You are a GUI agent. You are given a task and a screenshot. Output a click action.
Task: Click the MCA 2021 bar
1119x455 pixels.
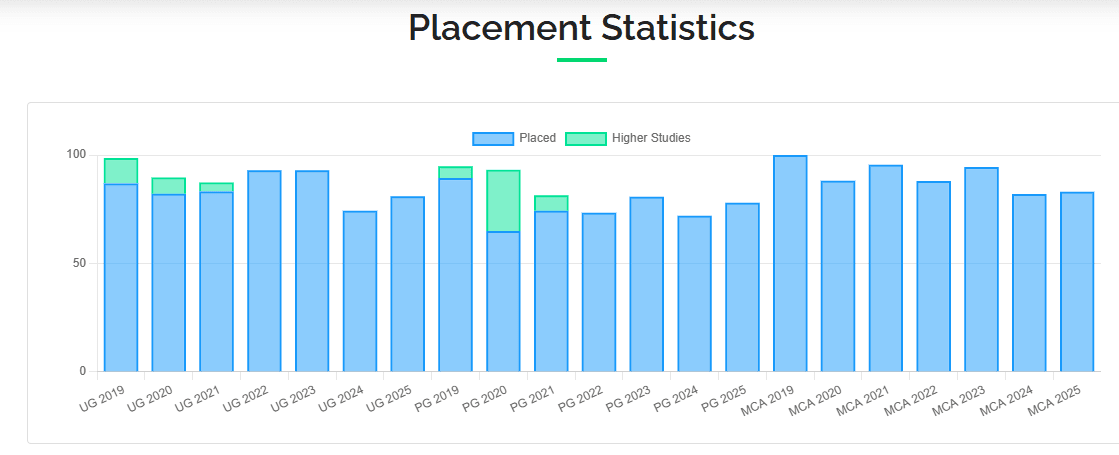tap(886, 268)
